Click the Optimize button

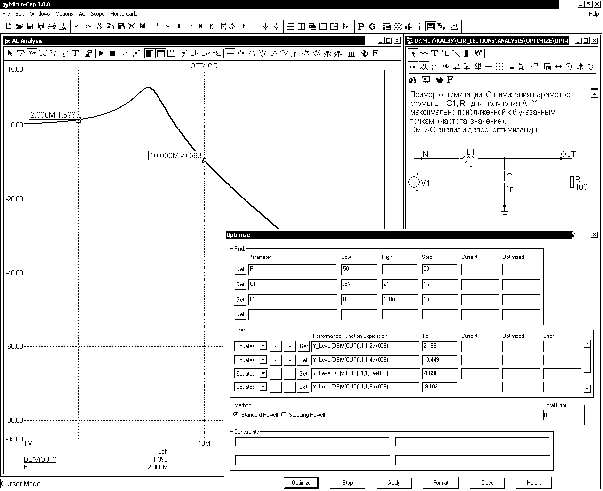pyautogui.click(x=301, y=483)
